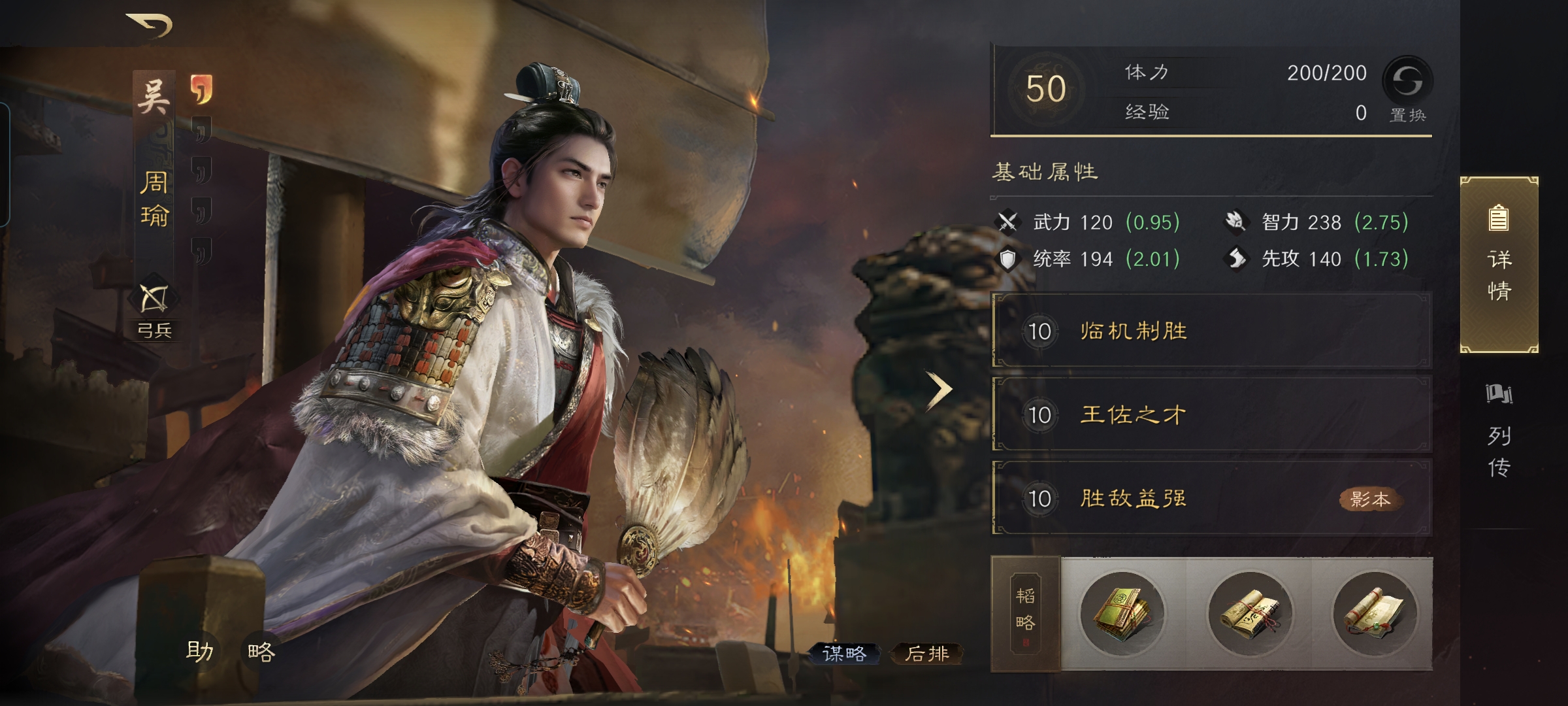The width and height of the screenshot is (1568, 706).
Task: Tap the 略 strategy icon
Action: pos(261,652)
